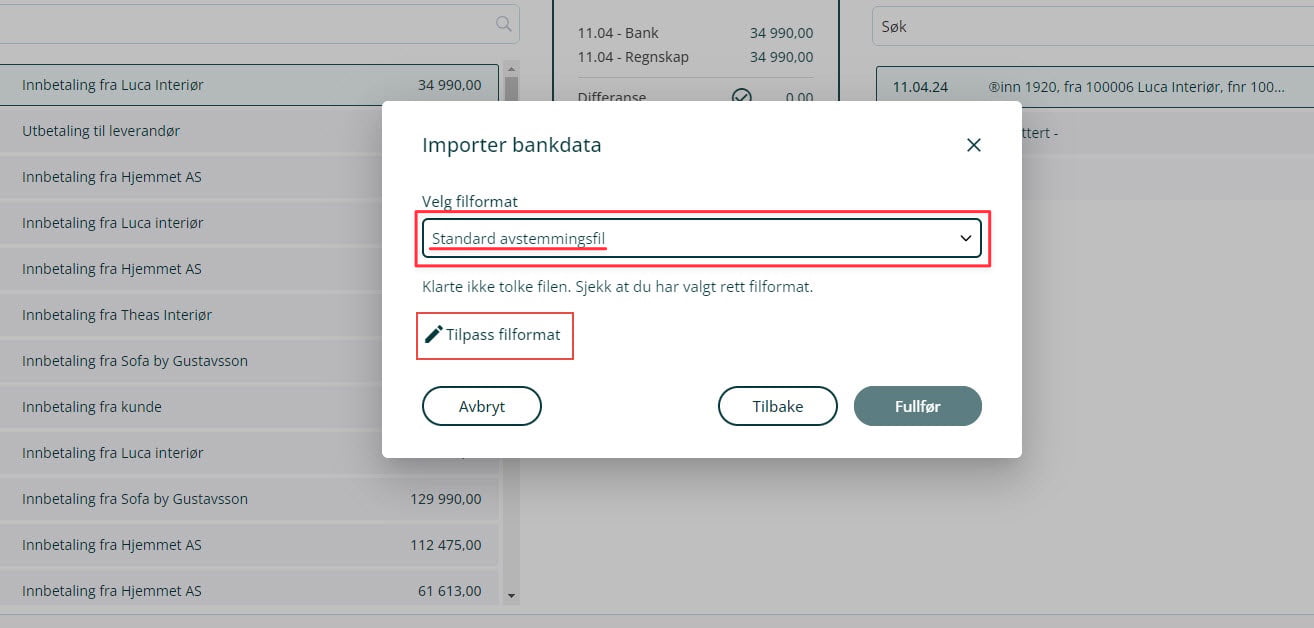Click the pencil icon beside Tilpass filformat
Viewport: 1314px width, 628px height.
(x=433, y=334)
